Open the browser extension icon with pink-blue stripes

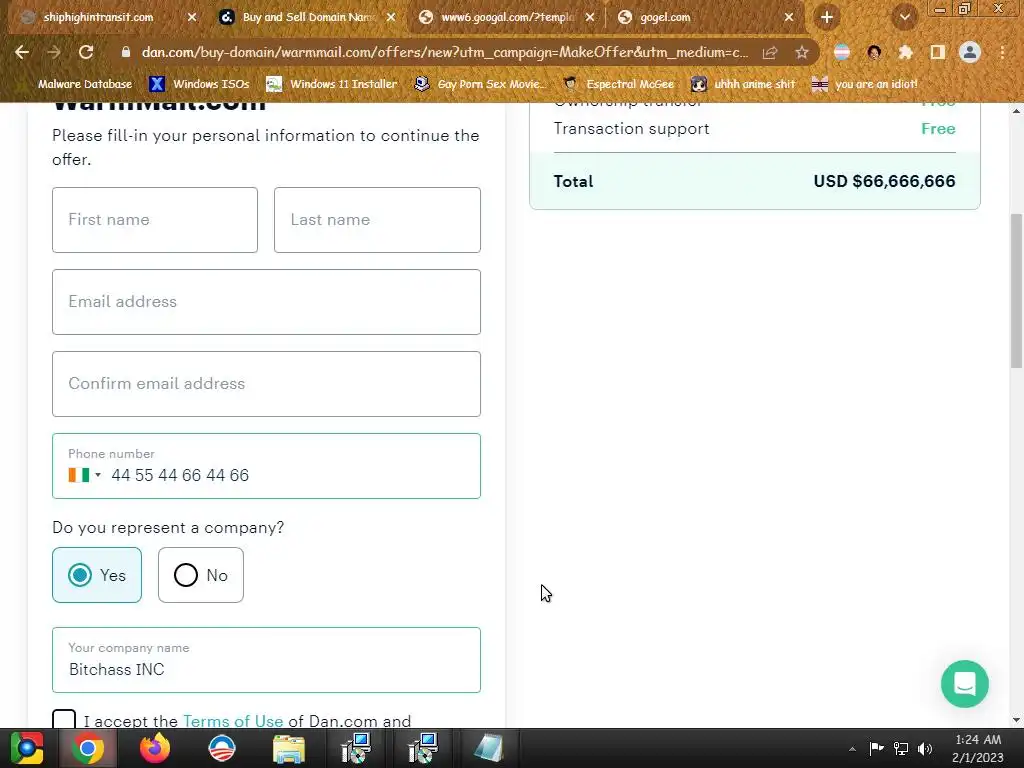coord(842,52)
